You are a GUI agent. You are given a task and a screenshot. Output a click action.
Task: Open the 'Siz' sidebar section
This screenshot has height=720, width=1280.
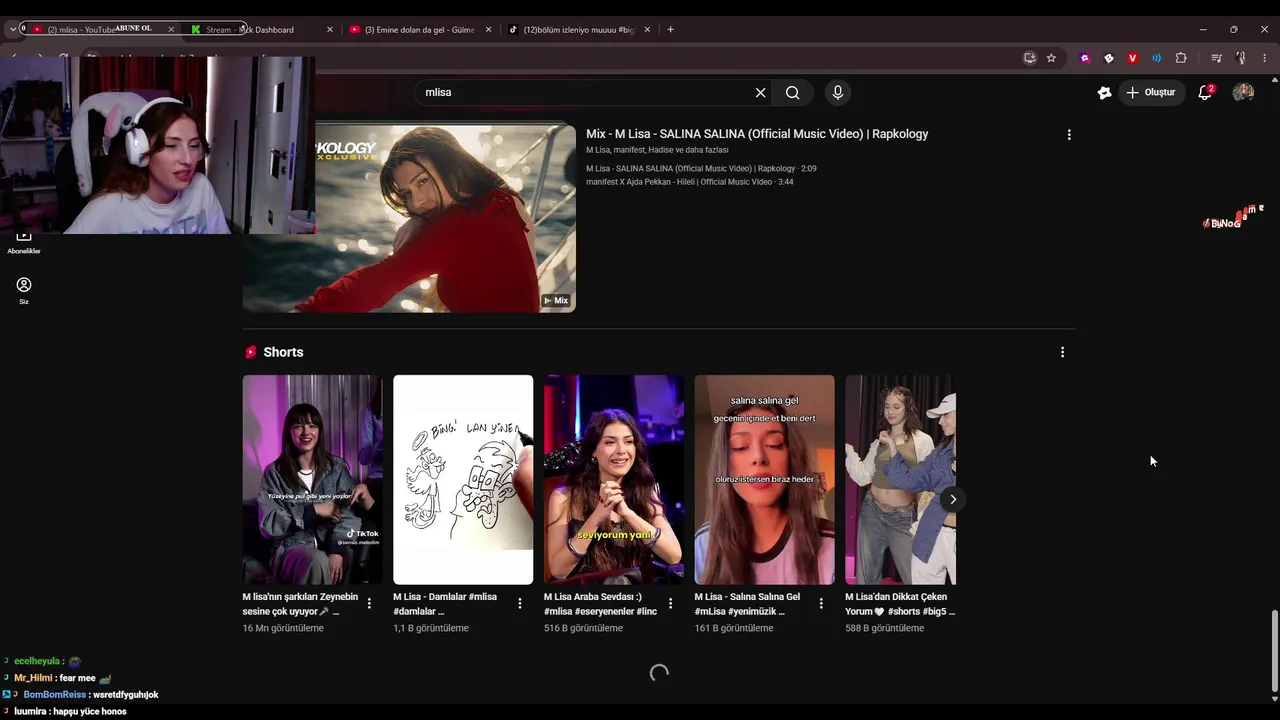24,290
